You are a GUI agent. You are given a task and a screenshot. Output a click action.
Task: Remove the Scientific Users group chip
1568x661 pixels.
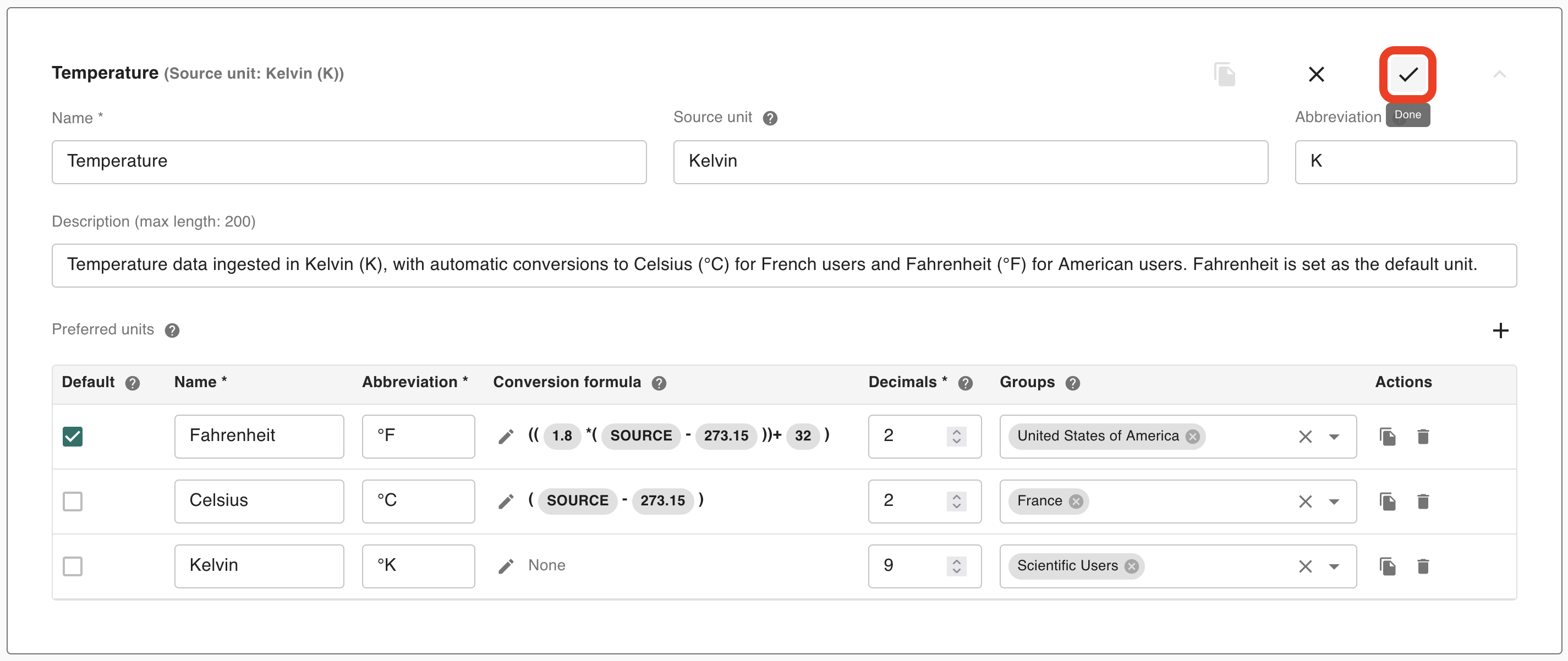point(1132,566)
